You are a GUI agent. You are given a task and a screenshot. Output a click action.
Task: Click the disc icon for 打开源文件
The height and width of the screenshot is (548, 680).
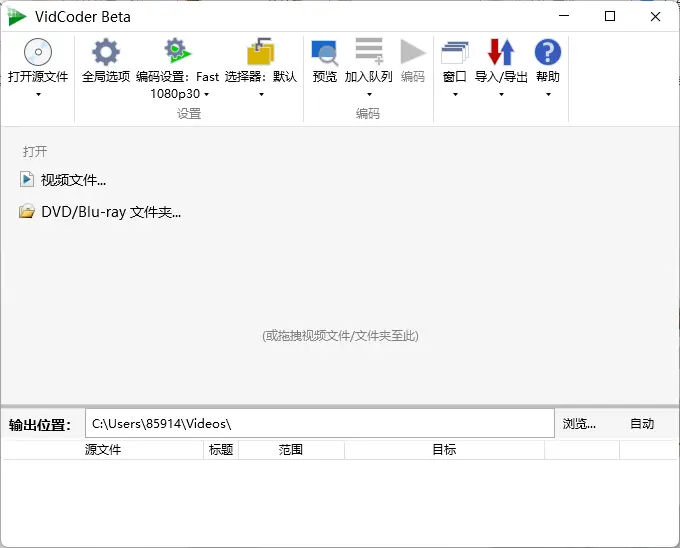click(x=38, y=52)
